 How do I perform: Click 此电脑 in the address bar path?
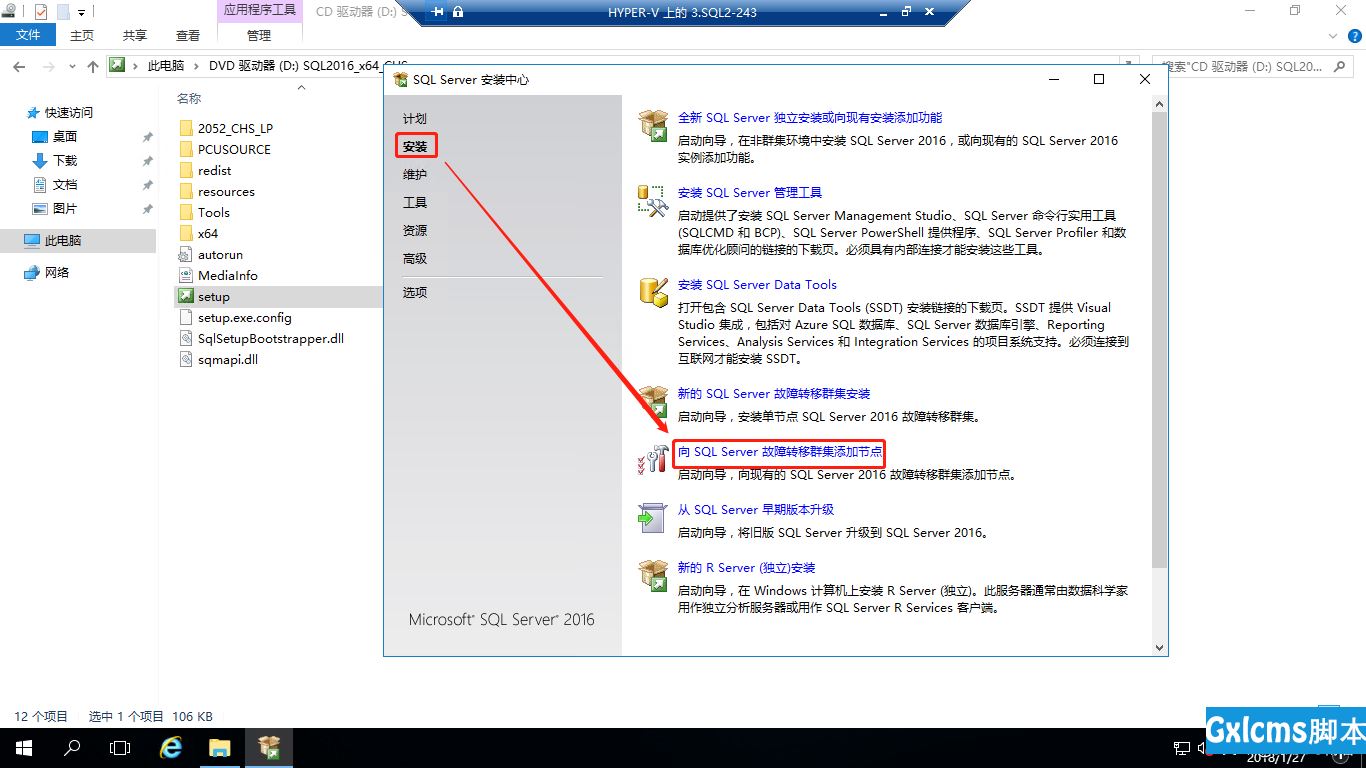tap(166, 66)
